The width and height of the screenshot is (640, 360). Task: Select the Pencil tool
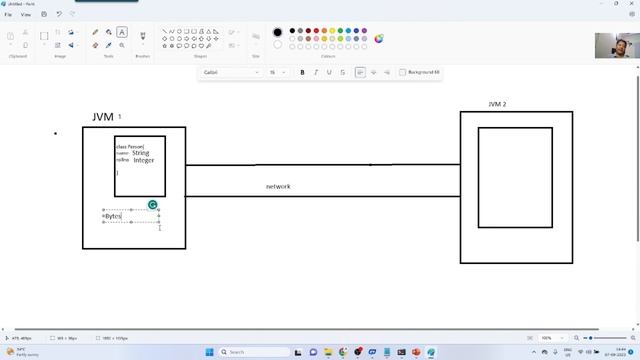[95, 32]
